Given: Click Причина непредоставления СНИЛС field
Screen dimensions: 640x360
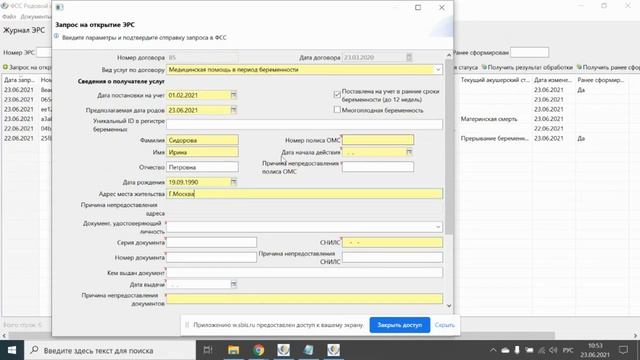Looking at the screenshot, I should pos(392,257).
